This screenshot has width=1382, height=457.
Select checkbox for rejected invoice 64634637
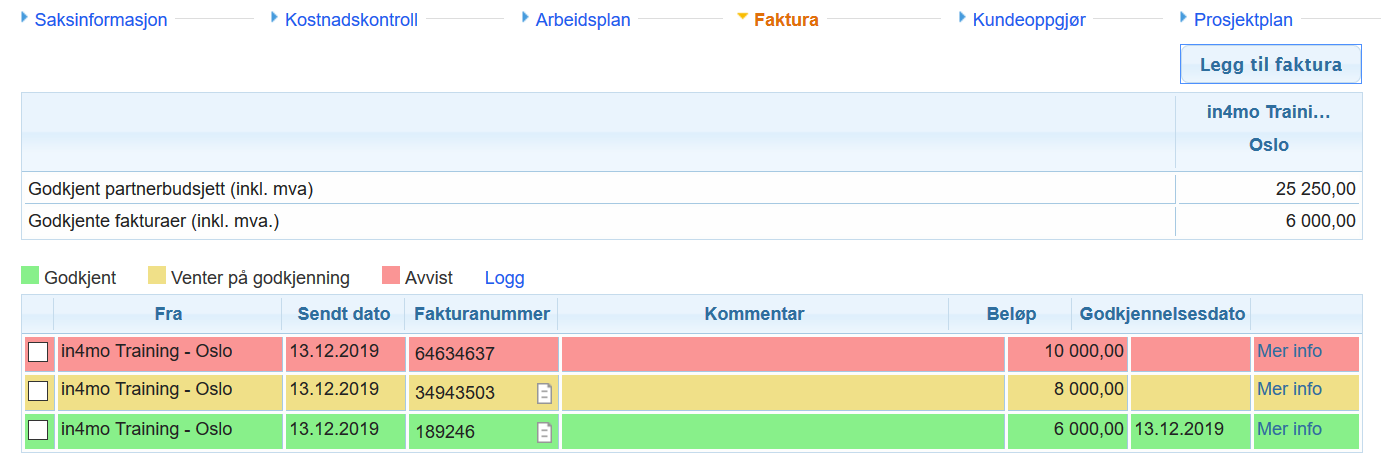[38, 352]
